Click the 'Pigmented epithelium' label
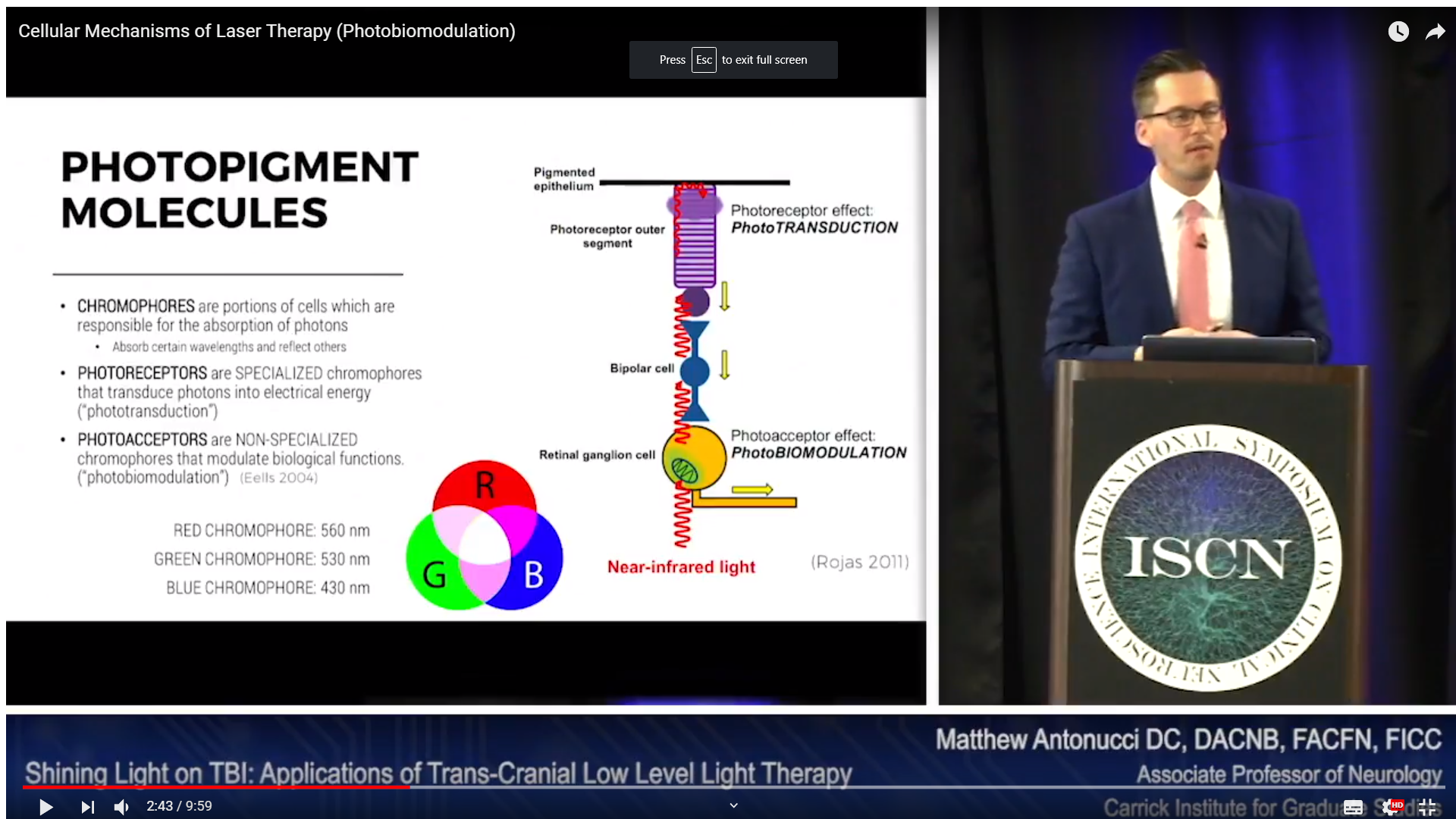 tap(564, 179)
